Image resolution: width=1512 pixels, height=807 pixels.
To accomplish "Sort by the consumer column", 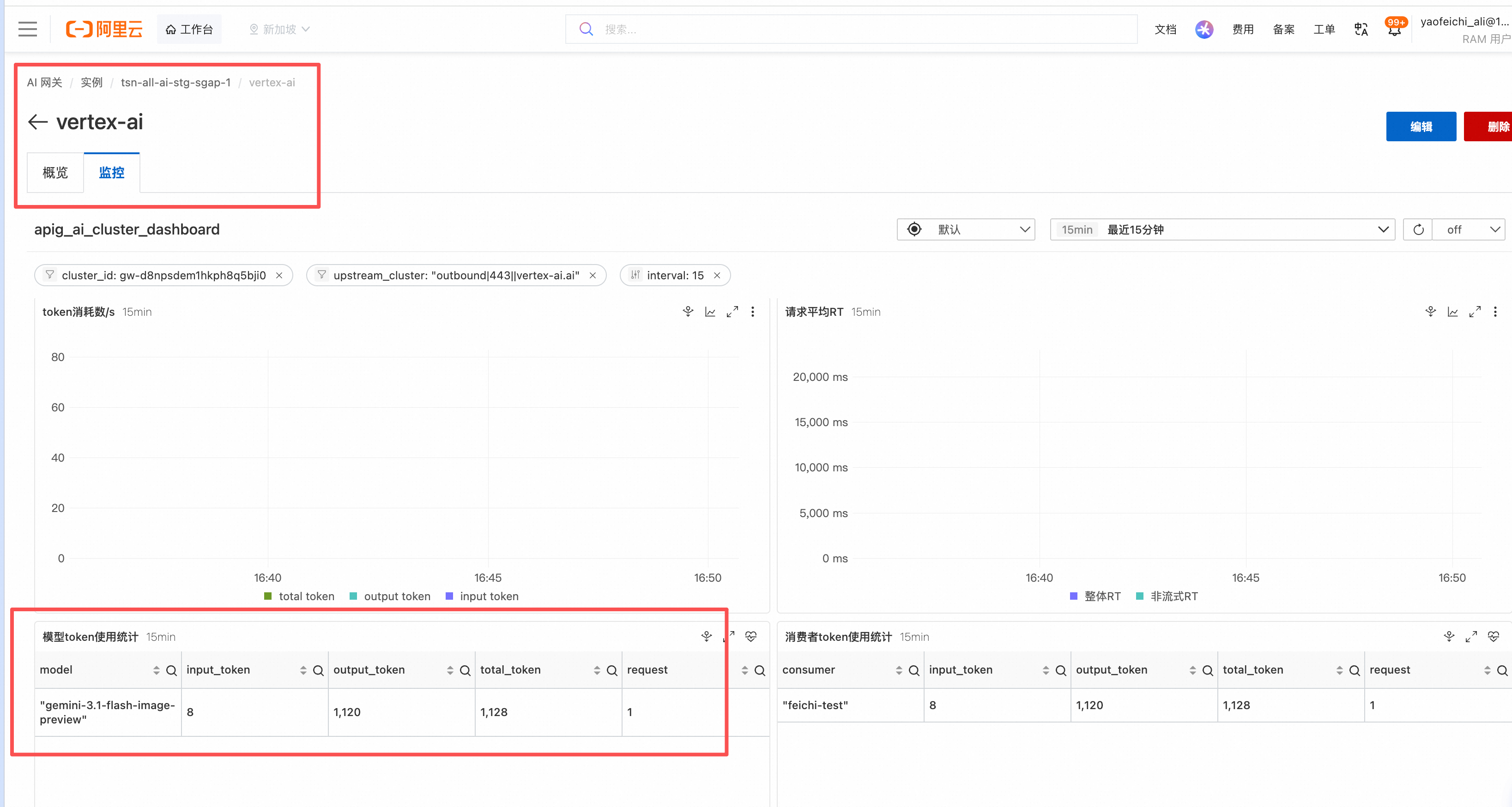I will click(899, 670).
